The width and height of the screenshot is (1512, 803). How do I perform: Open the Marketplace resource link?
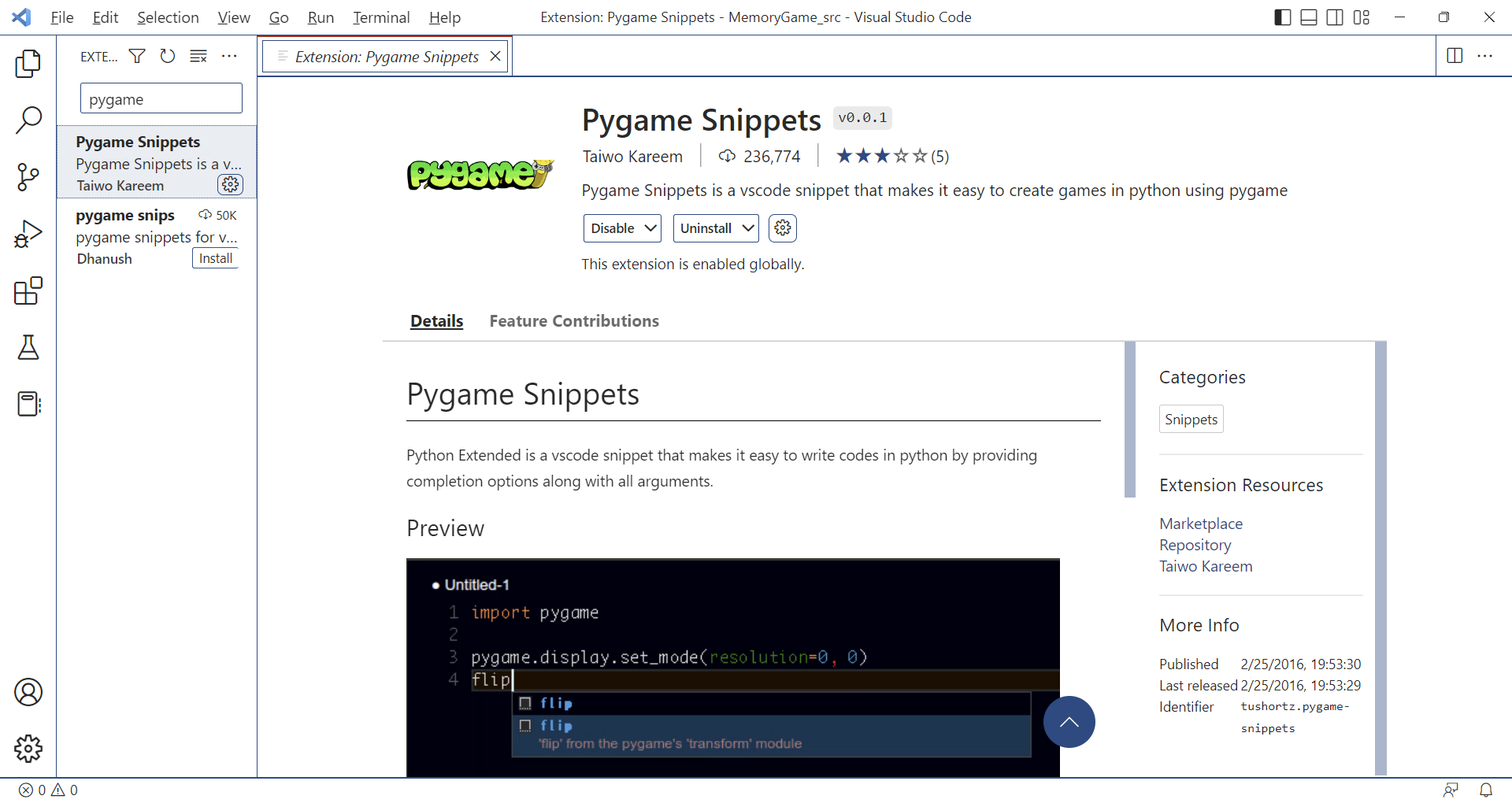click(x=1201, y=524)
